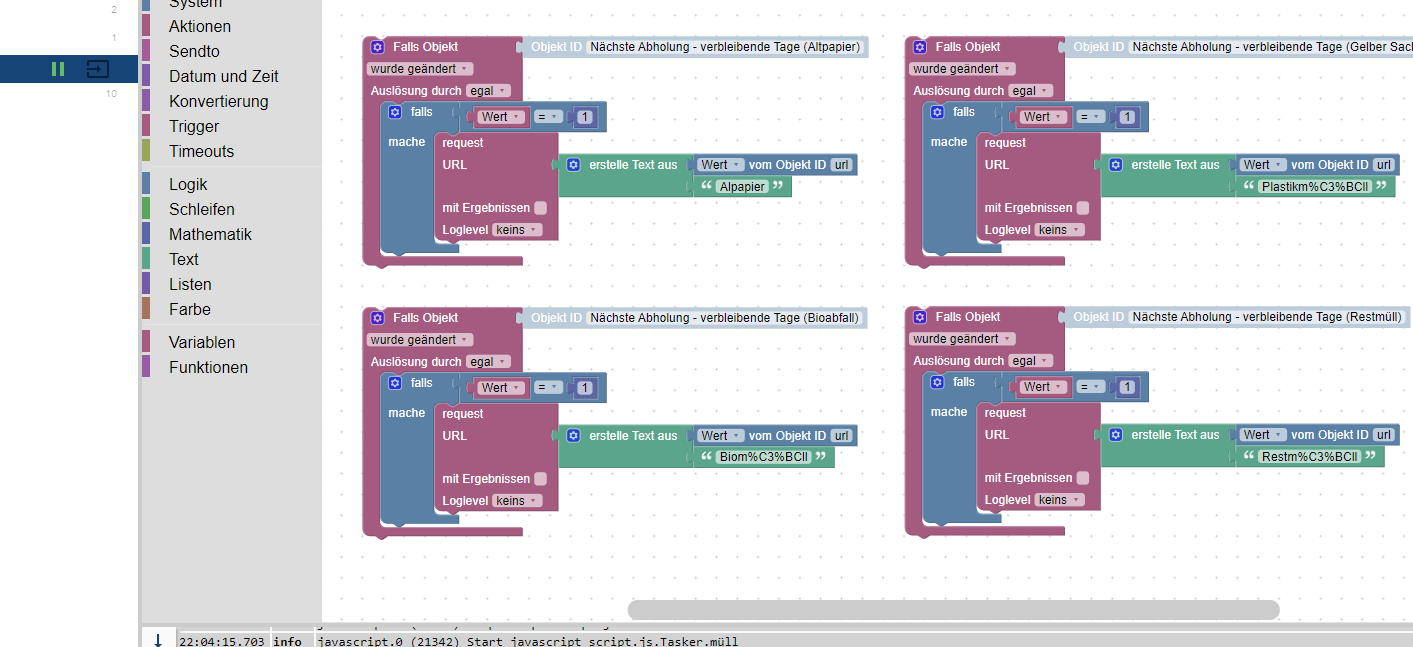Open 'Wert' dropdown before 'vom Objekt ID' in Altpapier block
The width and height of the screenshot is (1413, 647).
(720, 165)
